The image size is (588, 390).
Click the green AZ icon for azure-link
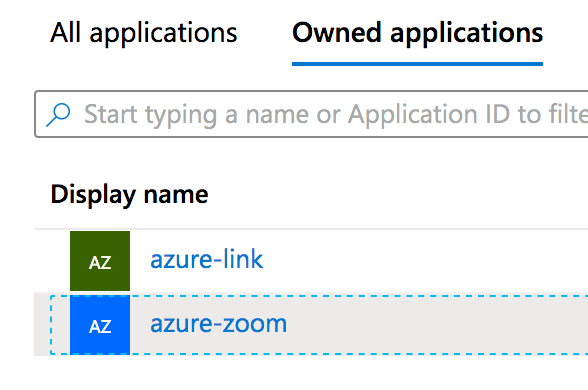pos(100,261)
